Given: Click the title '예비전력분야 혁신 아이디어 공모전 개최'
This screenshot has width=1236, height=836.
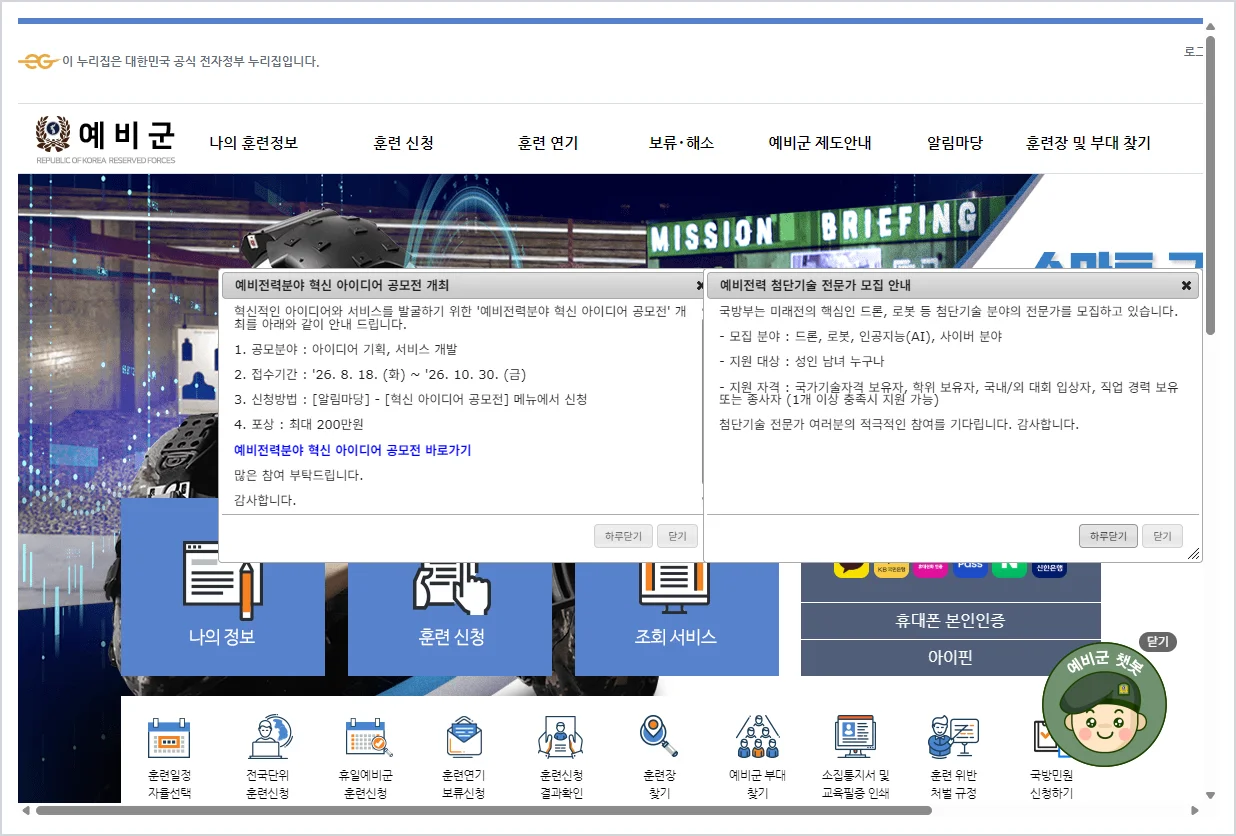Looking at the screenshot, I should [342, 285].
